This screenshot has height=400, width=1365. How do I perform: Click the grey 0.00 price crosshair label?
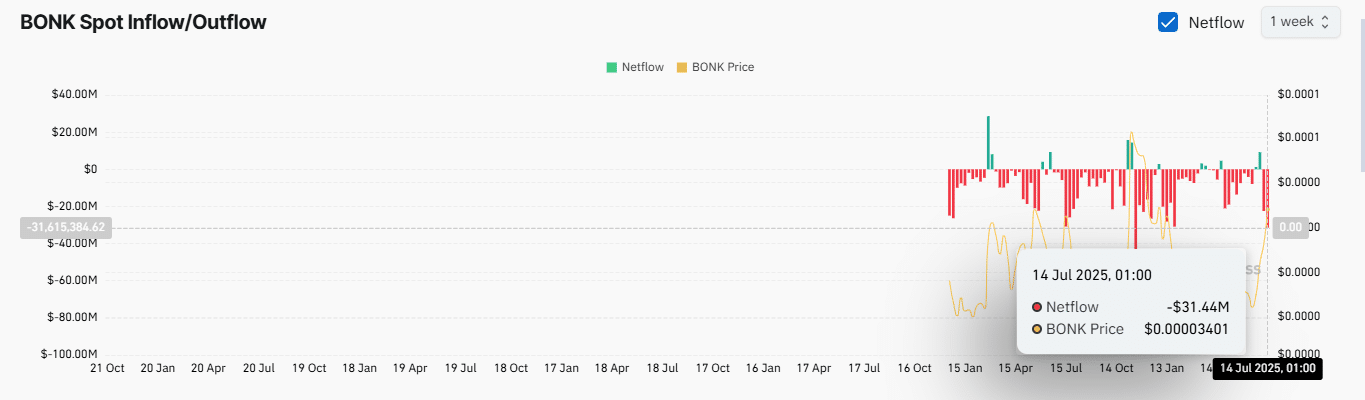(1291, 228)
